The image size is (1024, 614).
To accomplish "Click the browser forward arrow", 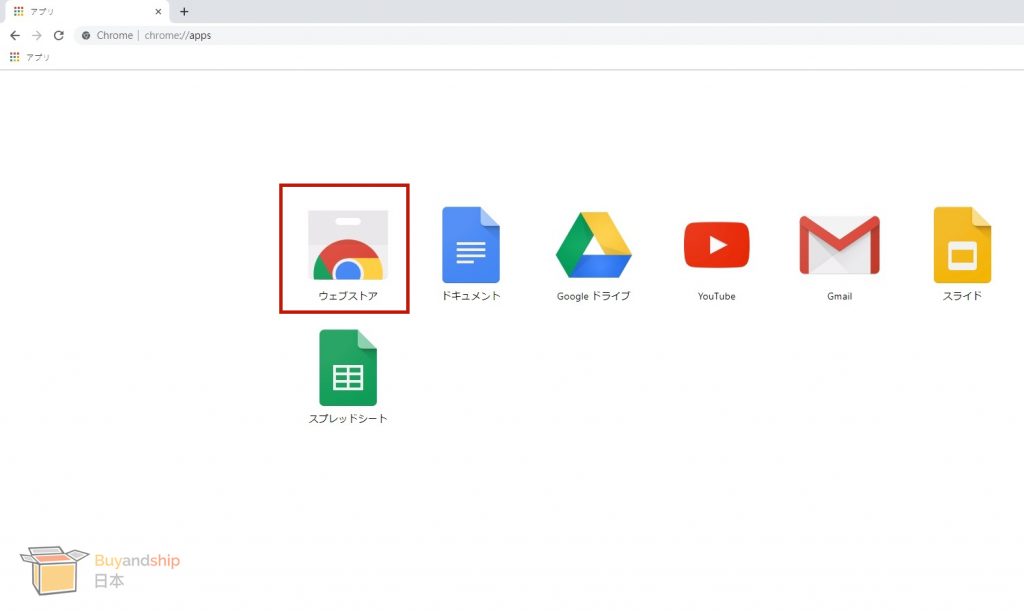I will (x=37, y=35).
